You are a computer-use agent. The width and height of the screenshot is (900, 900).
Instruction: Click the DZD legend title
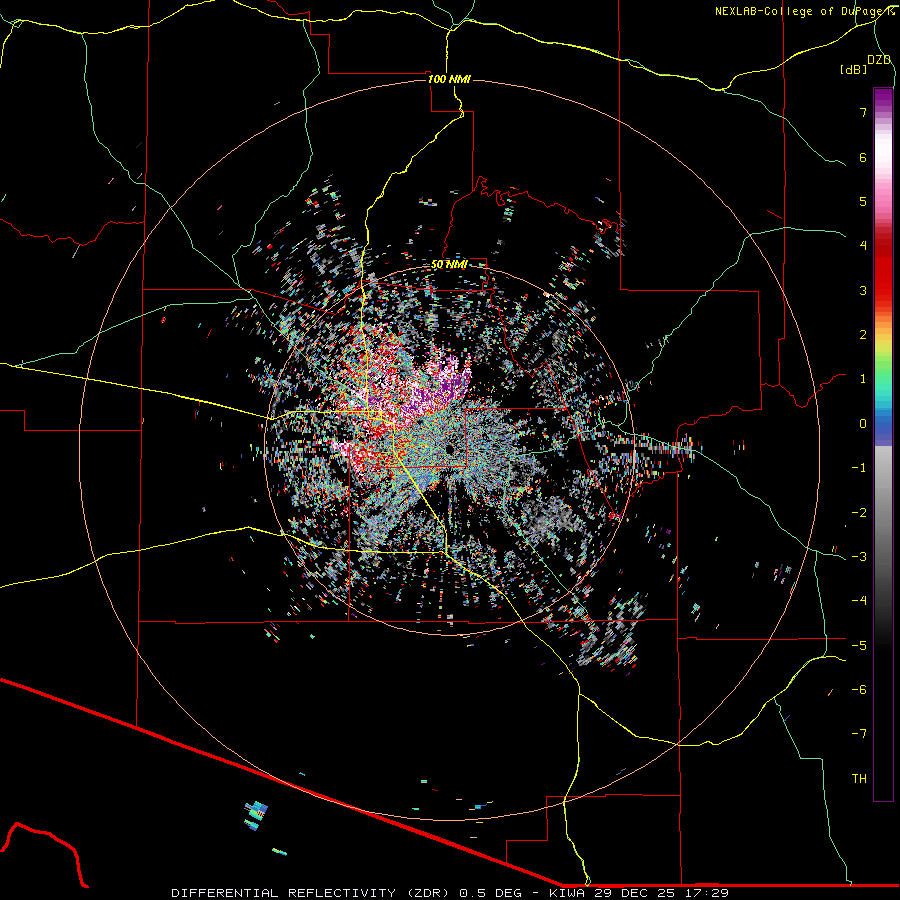tap(879, 60)
